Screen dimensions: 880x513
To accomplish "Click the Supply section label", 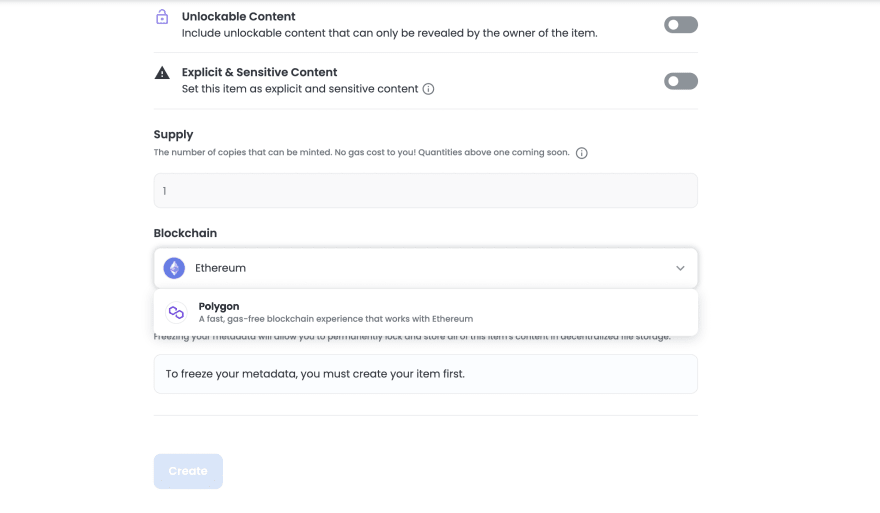I will [x=173, y=134].
